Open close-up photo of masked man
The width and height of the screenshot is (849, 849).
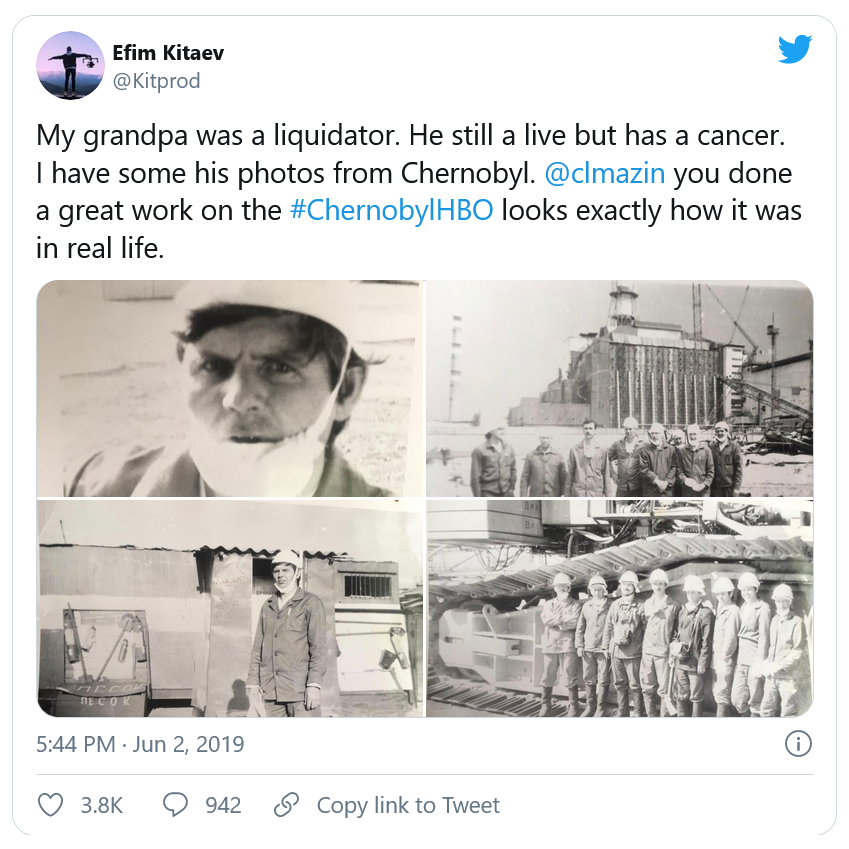click(x=229, y=389)
